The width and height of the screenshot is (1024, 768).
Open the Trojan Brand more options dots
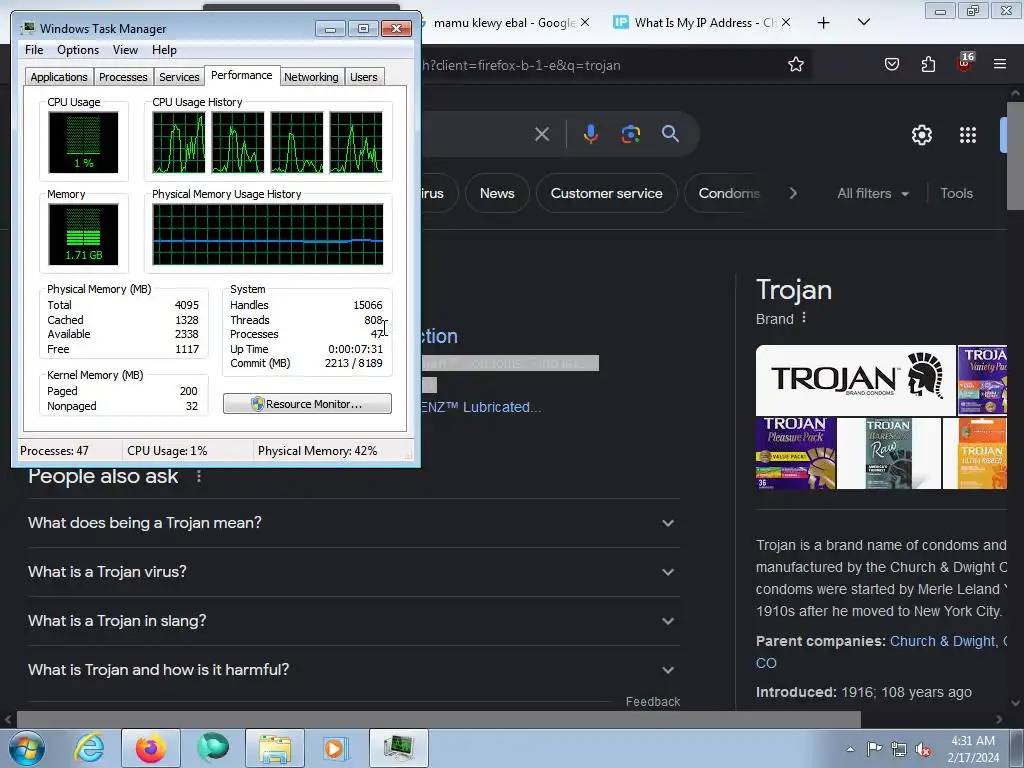point(804,318)
